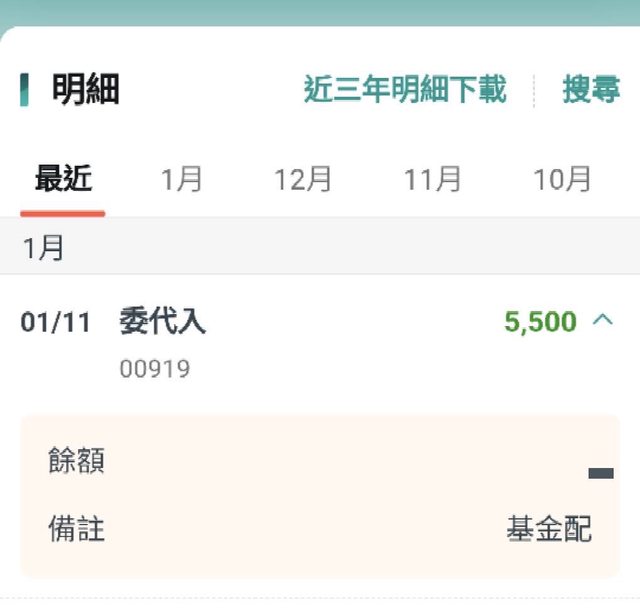Image resolution: width=640 pixels, height=610 pixels.
Task: Click the teal header banner at top
Action: [320, 12]
